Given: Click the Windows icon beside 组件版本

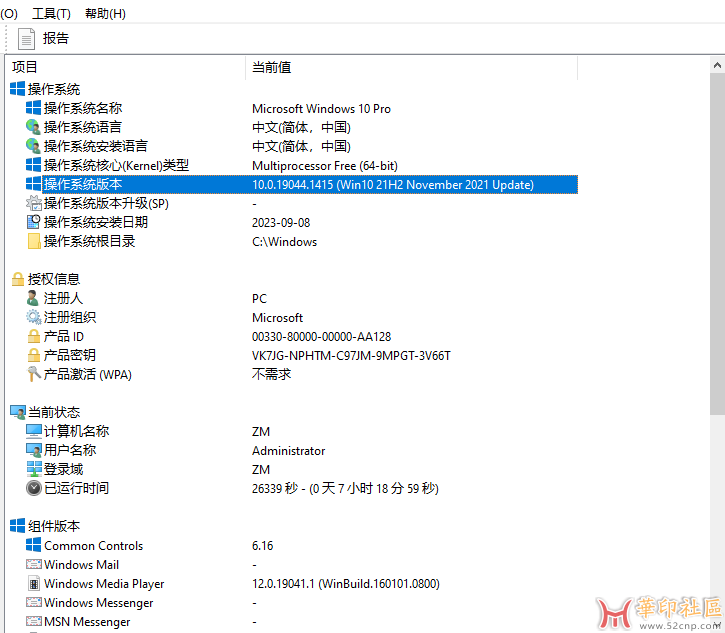Looking at the screenshot, I should point(18,526).
